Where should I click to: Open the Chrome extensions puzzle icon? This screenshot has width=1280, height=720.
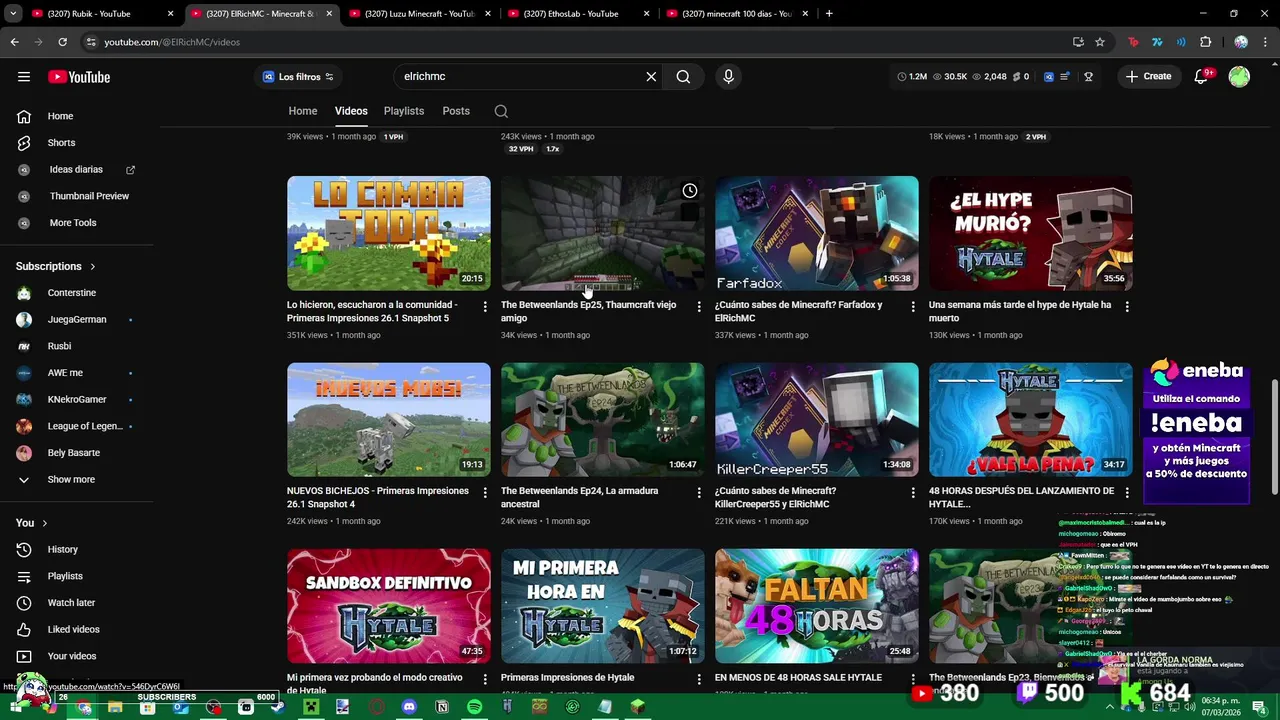pos(1205,42)
